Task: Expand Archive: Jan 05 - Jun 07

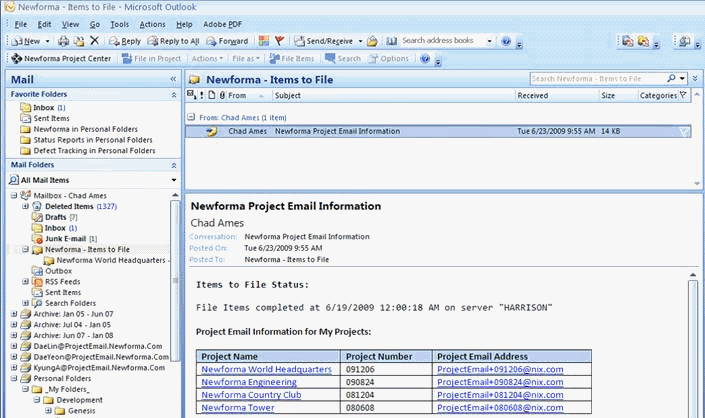Action: point(14,314)
